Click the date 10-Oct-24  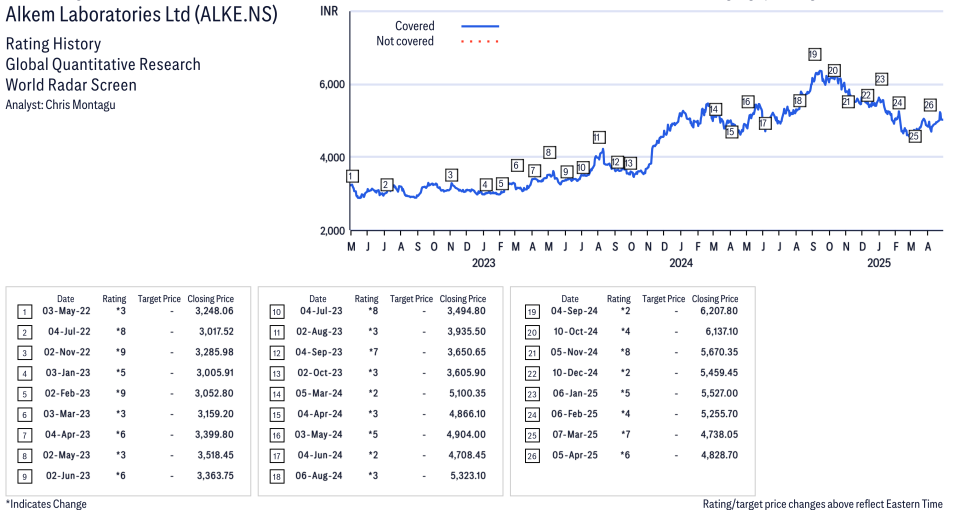(x=576, y=332)
